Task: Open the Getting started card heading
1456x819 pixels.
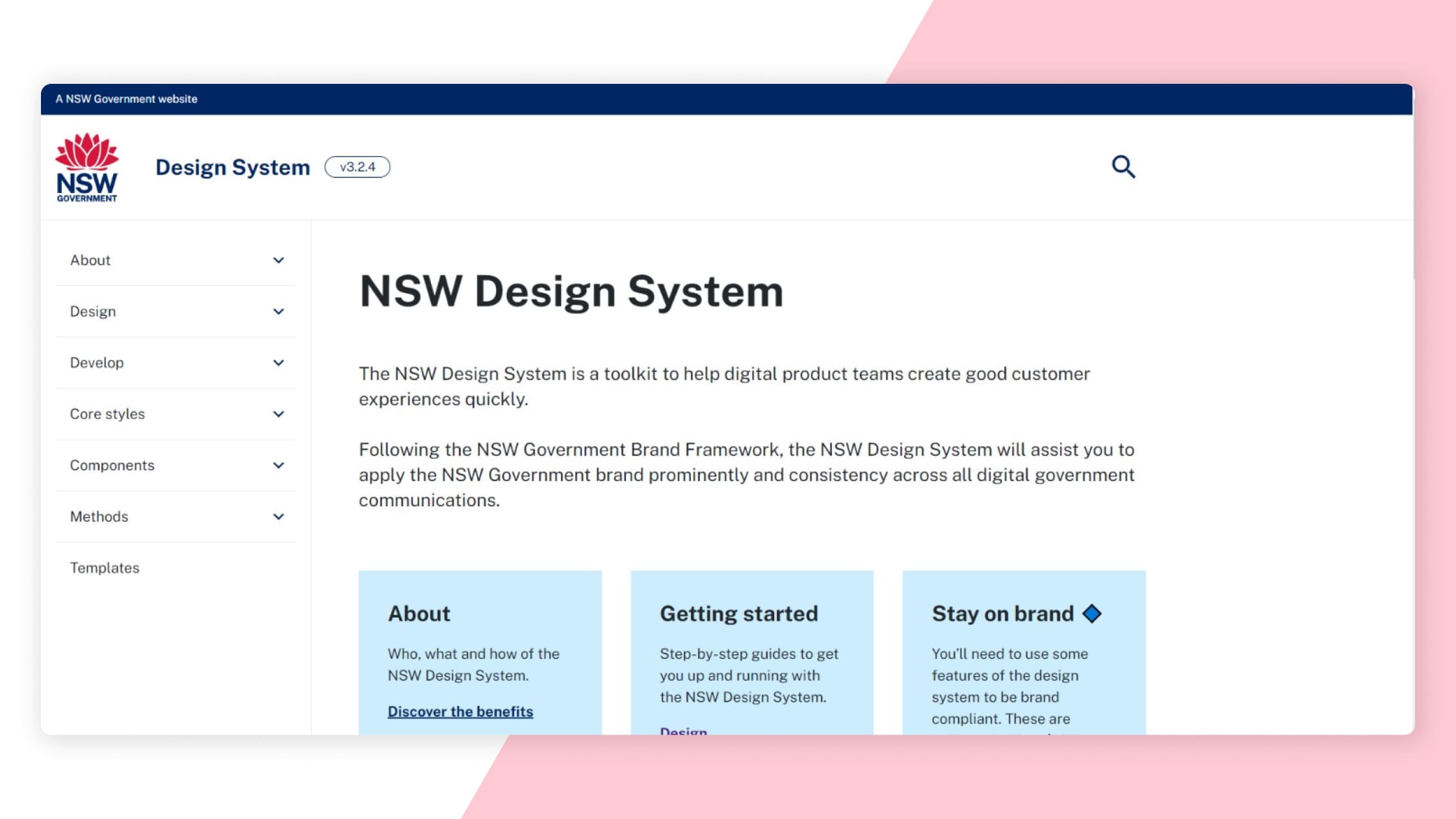Action: 738,614
